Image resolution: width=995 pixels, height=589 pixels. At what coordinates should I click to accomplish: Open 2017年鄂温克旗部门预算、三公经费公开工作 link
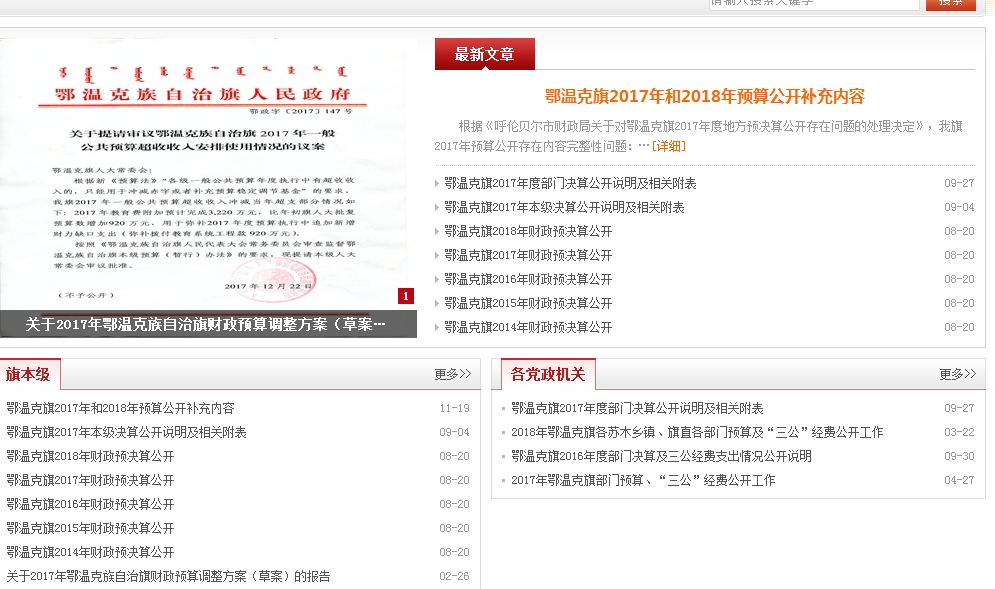pos(643,480)
